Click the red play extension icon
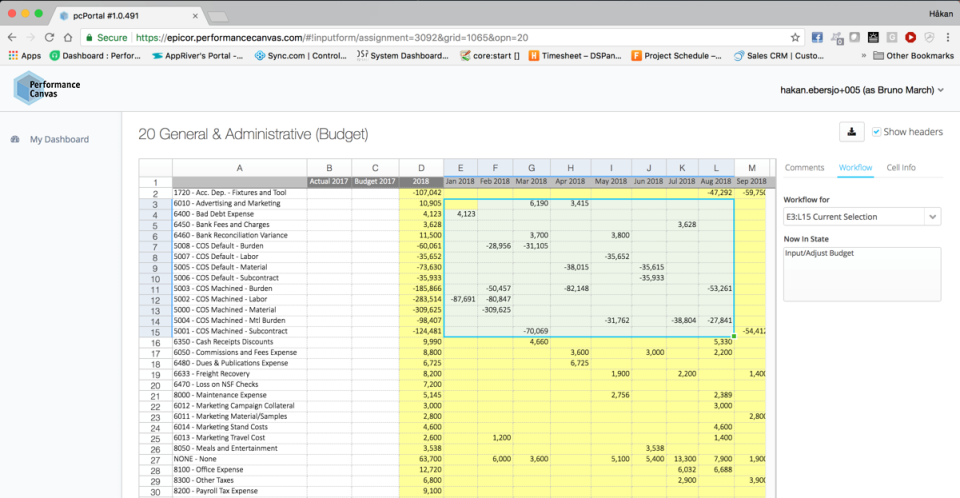This screenshot has height=498, width=960. coord(910,37)
